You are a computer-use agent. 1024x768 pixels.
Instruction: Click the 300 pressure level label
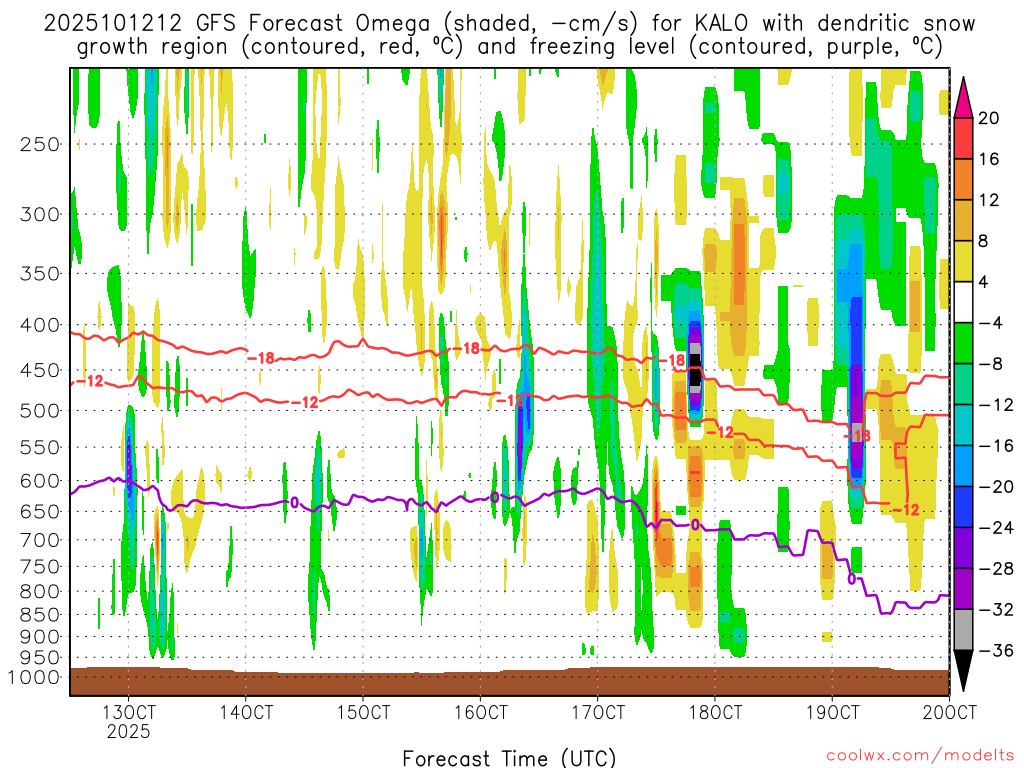coord(40,214)
